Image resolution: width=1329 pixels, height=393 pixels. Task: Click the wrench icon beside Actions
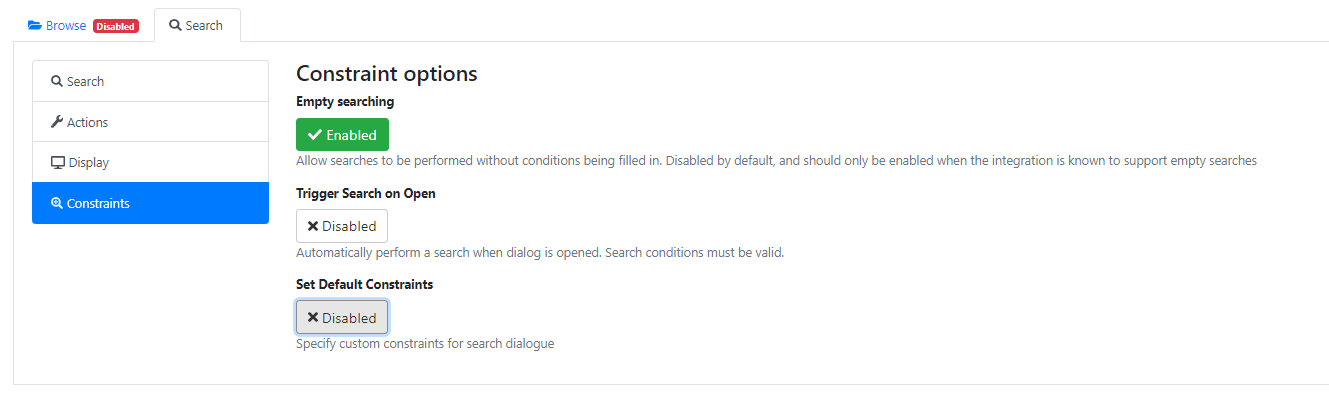(x=57, y=122)
